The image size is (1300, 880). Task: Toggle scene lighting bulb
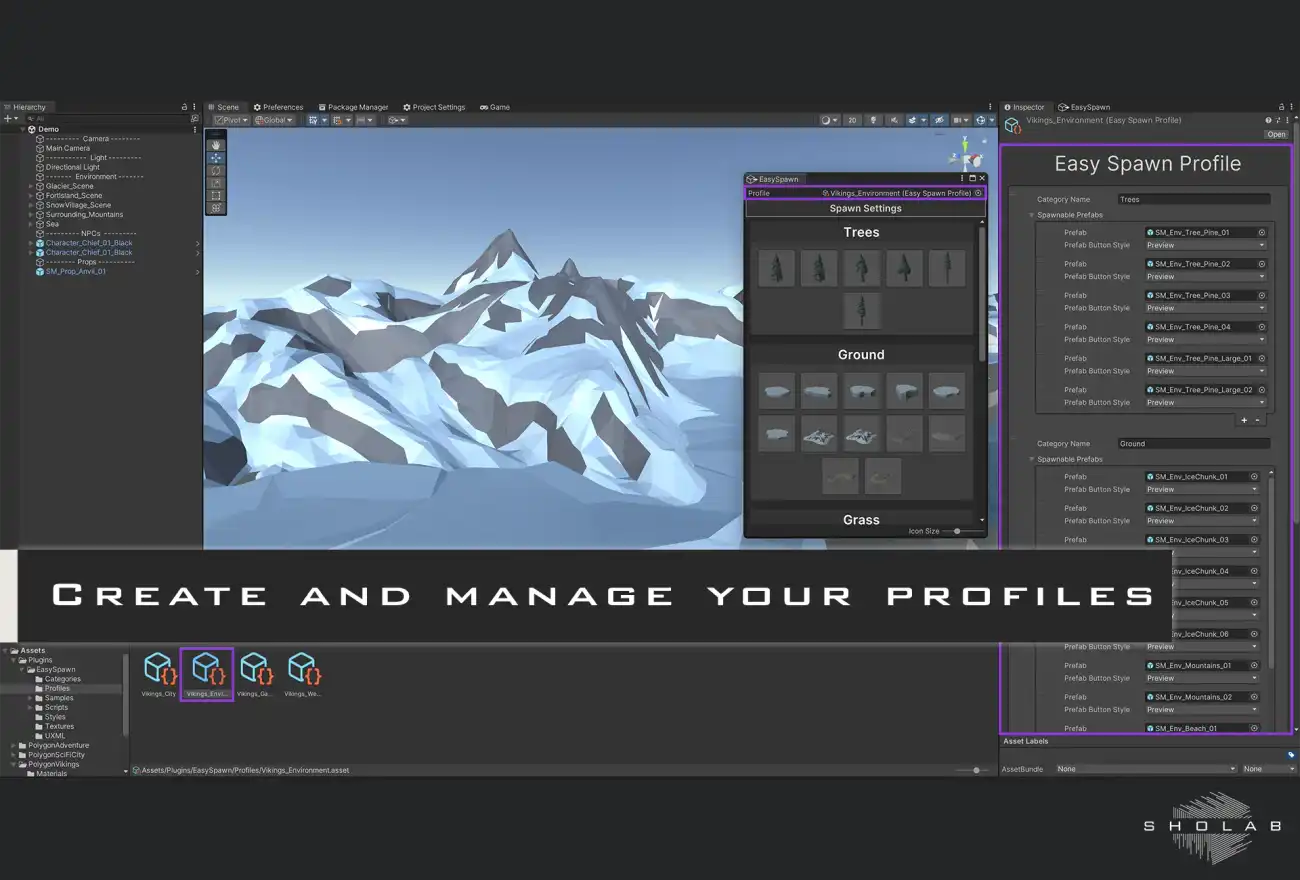pos(873,120)
